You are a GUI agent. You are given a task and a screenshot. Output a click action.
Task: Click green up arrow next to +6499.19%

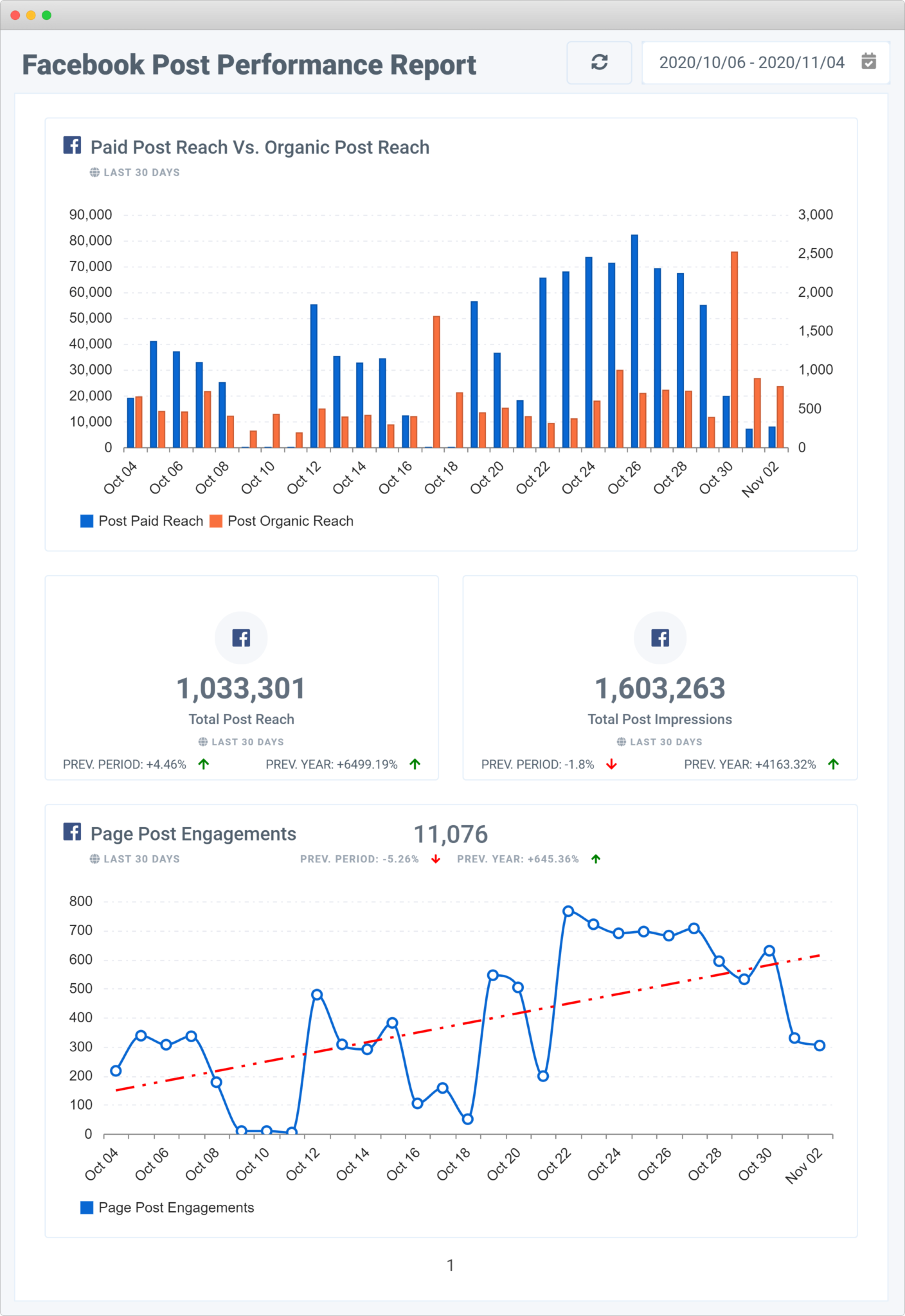pos(415,764)
